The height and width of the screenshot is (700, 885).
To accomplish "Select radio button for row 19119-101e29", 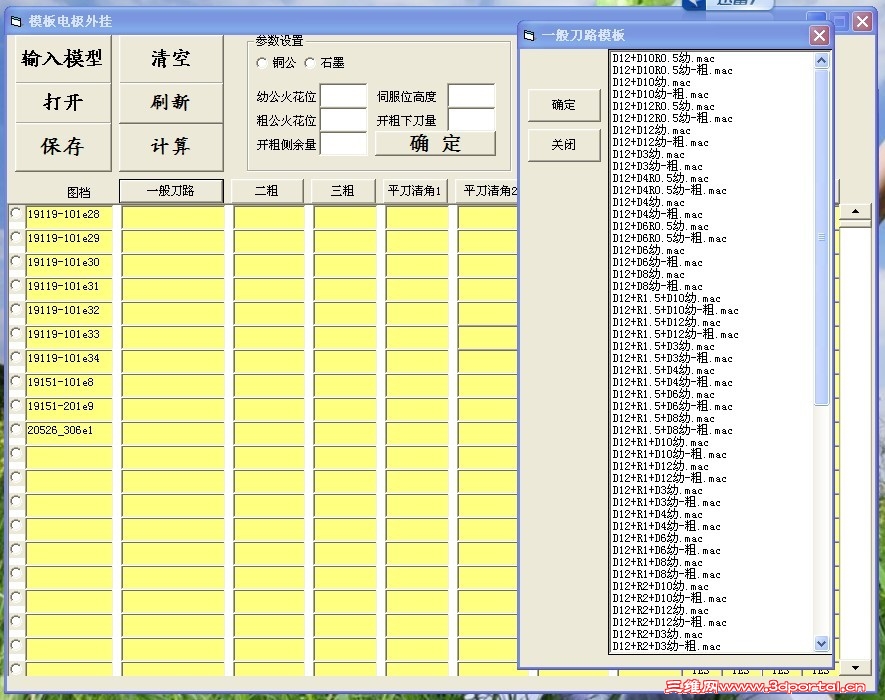I will [x=16, y=237].
